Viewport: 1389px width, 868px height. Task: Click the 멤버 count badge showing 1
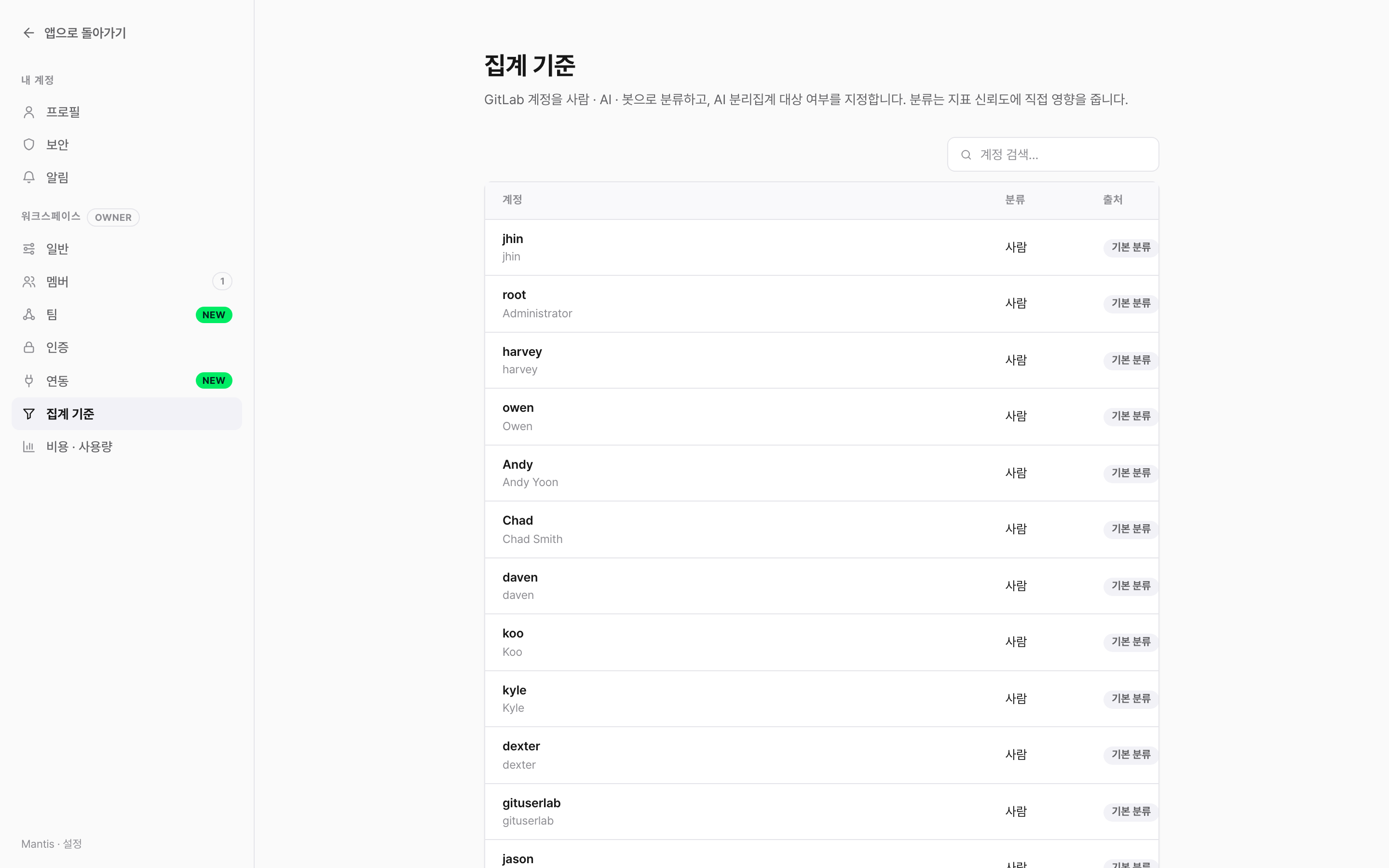[x=222, y=281]
